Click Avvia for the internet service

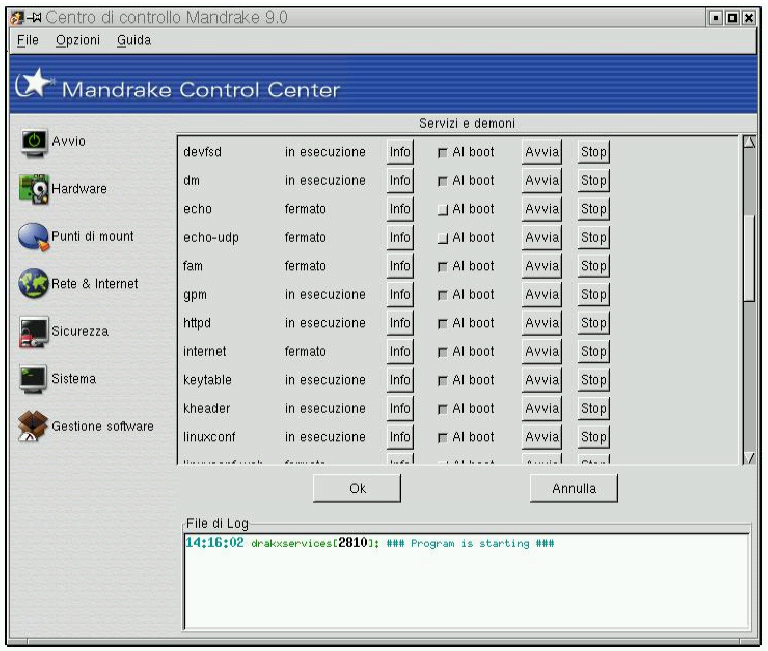click(541, 352)
